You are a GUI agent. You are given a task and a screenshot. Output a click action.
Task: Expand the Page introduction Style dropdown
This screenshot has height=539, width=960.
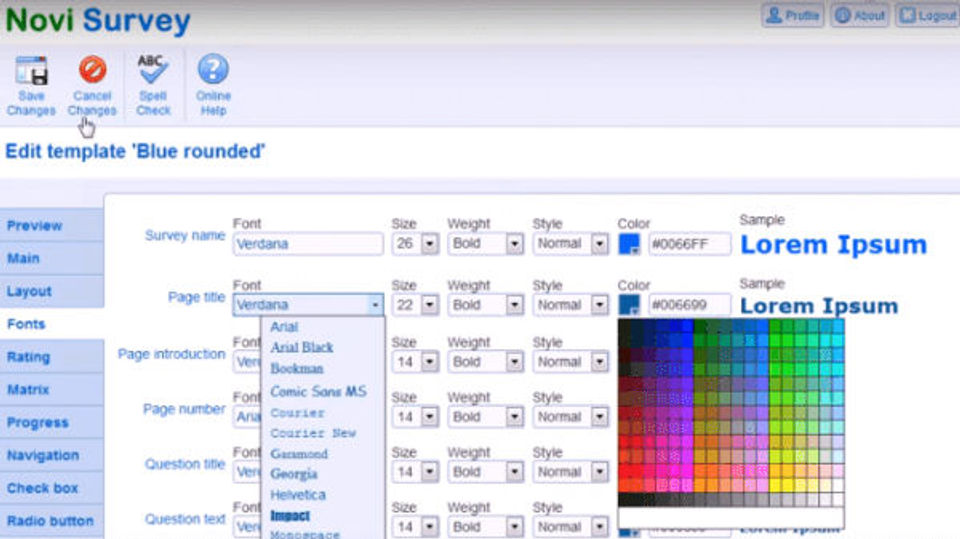[x=599, y=362]
